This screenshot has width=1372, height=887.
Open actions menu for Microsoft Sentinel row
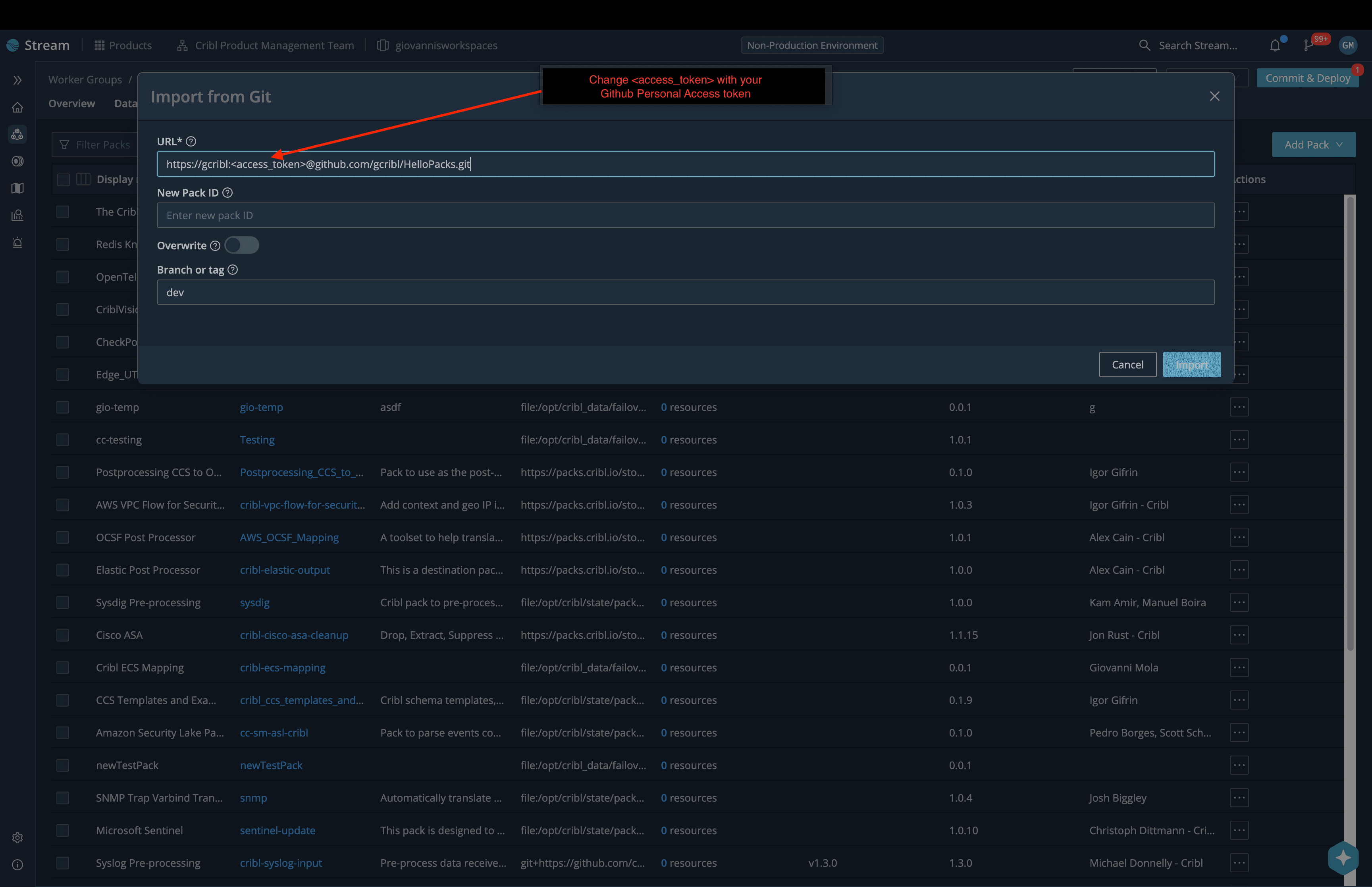click(x=1239, y=830)
